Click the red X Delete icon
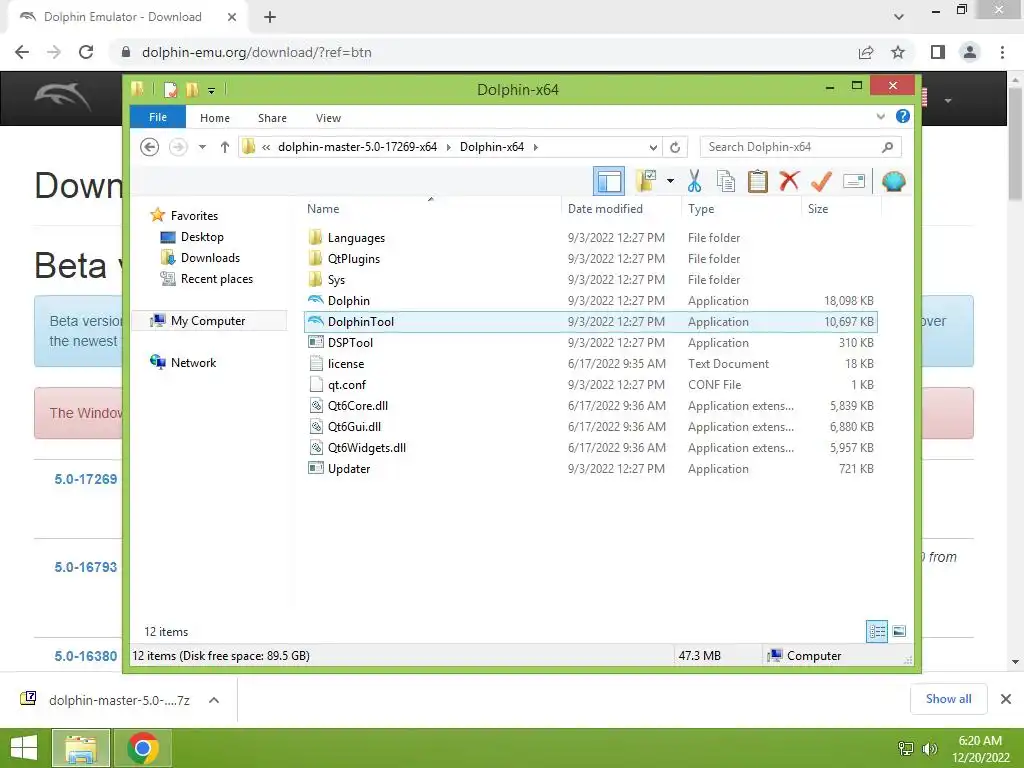The width and height of the screenshot is (1024, 768). pos(789,181)
